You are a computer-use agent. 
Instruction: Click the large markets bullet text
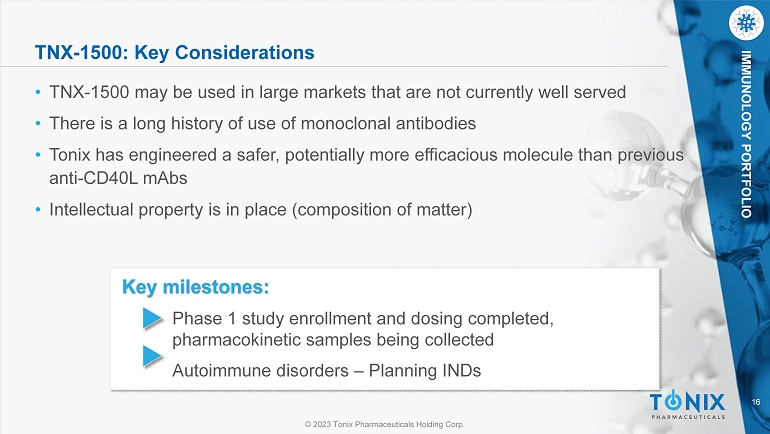click(x=337, y=92)
